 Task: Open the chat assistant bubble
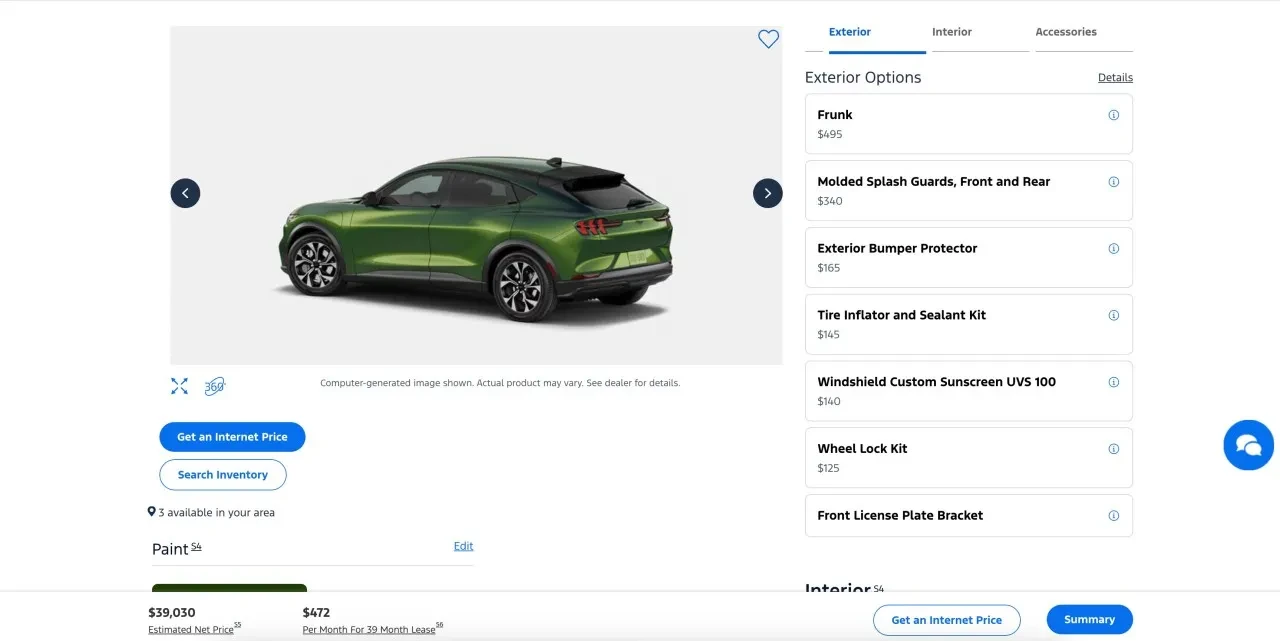1247,444
